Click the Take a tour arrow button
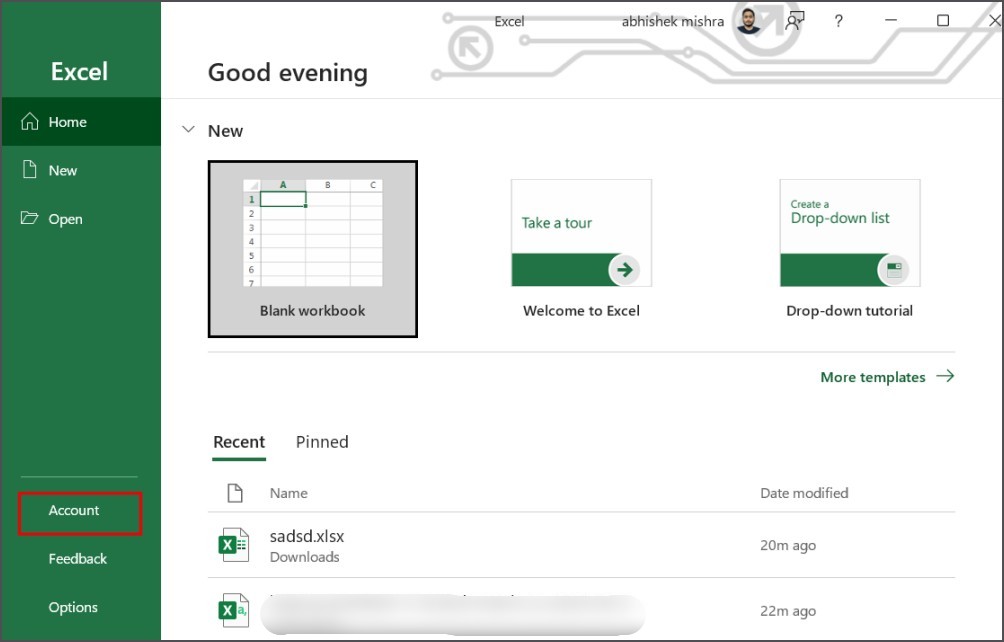The height and width of the screenshot is (642, 1004). click(624, 269)
